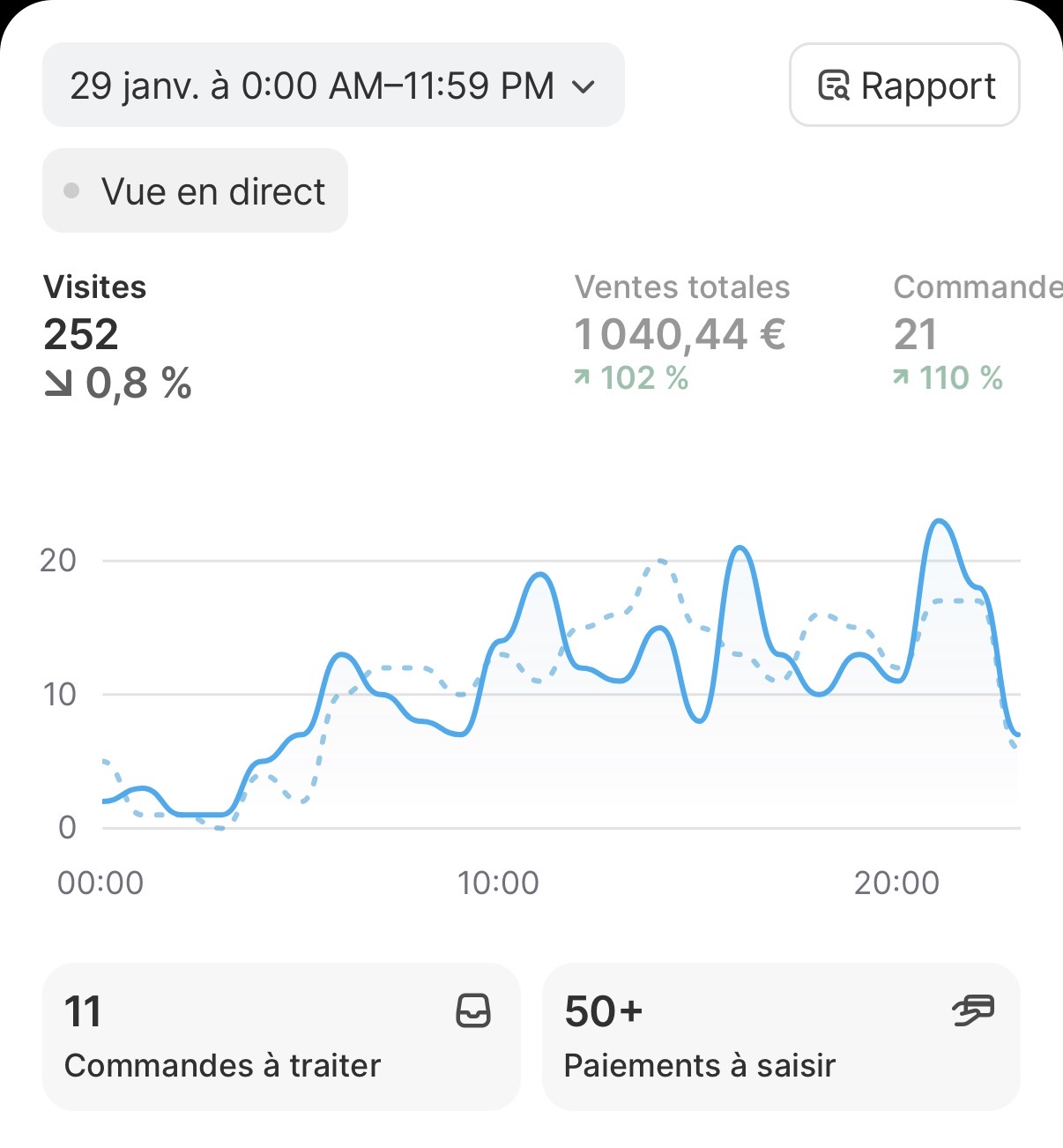Open the date range dropdown chevron

584,86
